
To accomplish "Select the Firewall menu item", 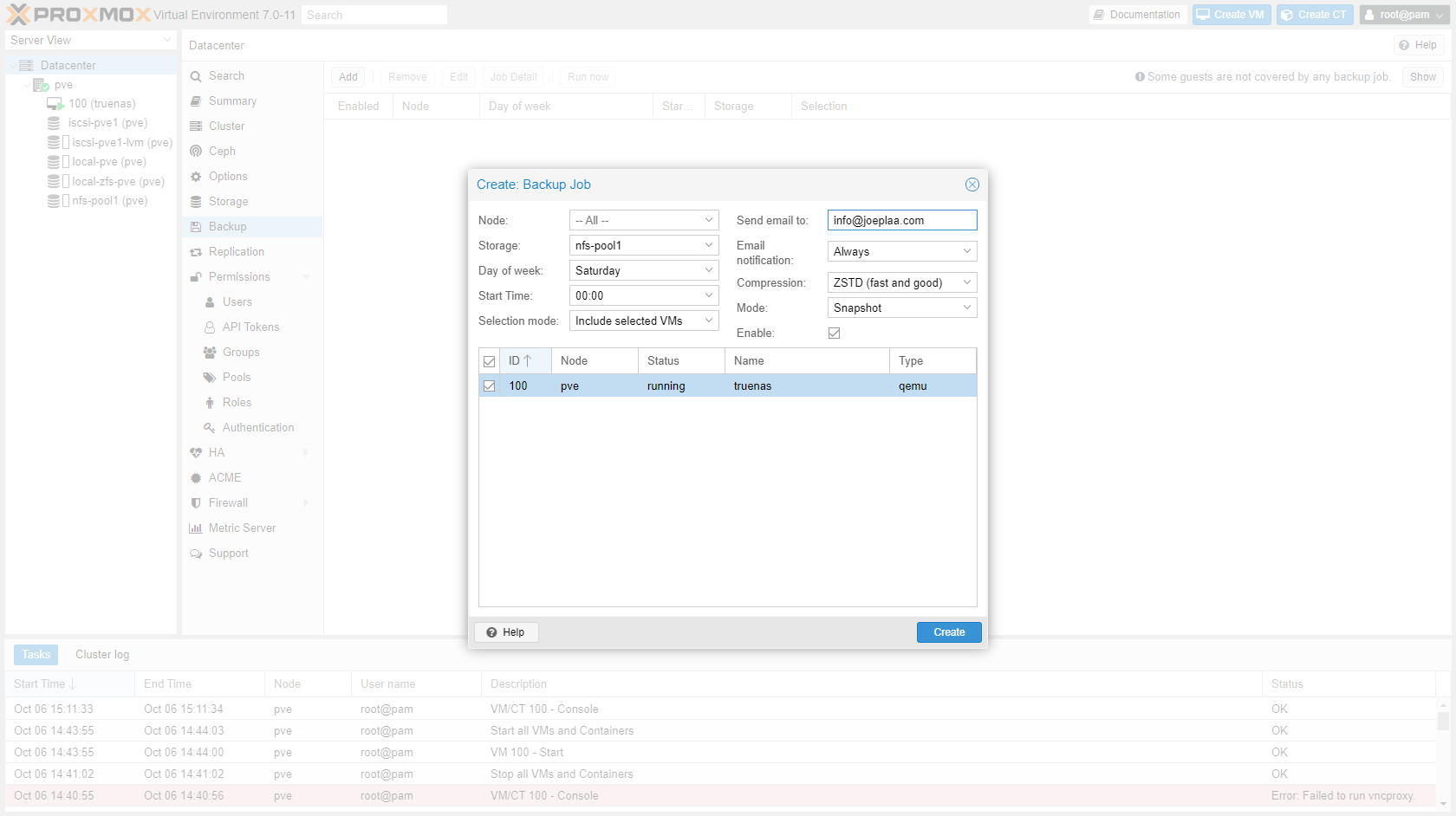I will pos(251,503).
